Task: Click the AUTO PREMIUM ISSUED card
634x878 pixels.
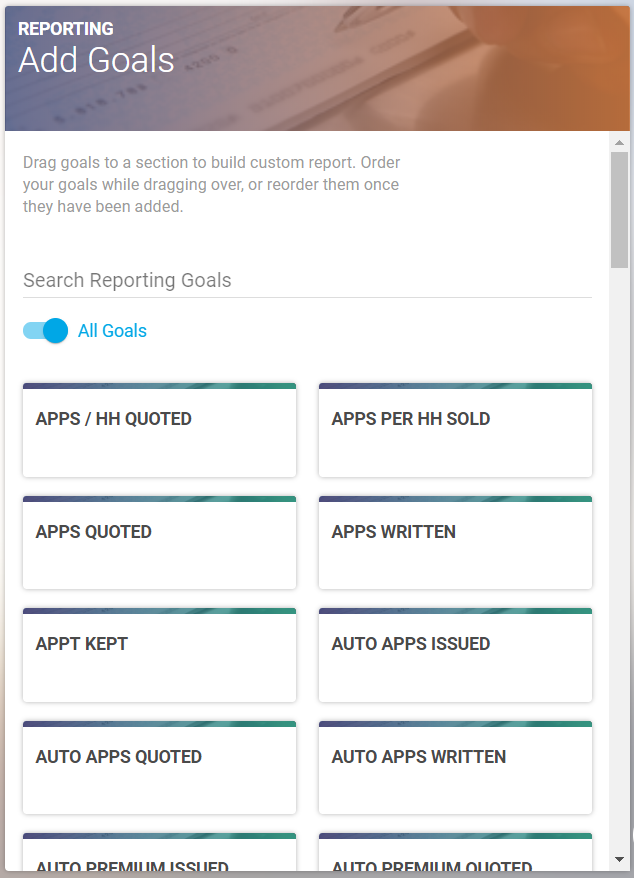Action: click(160, 852)
